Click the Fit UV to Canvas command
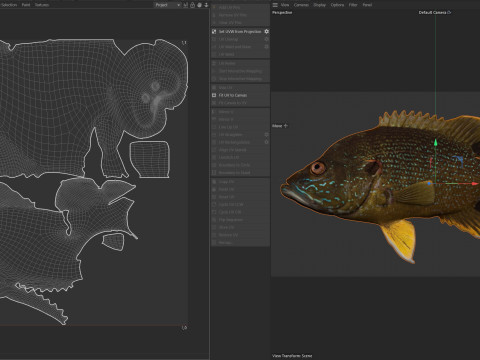Image resolution: width=480 pixels, height=360 pixels. point(229,95)
